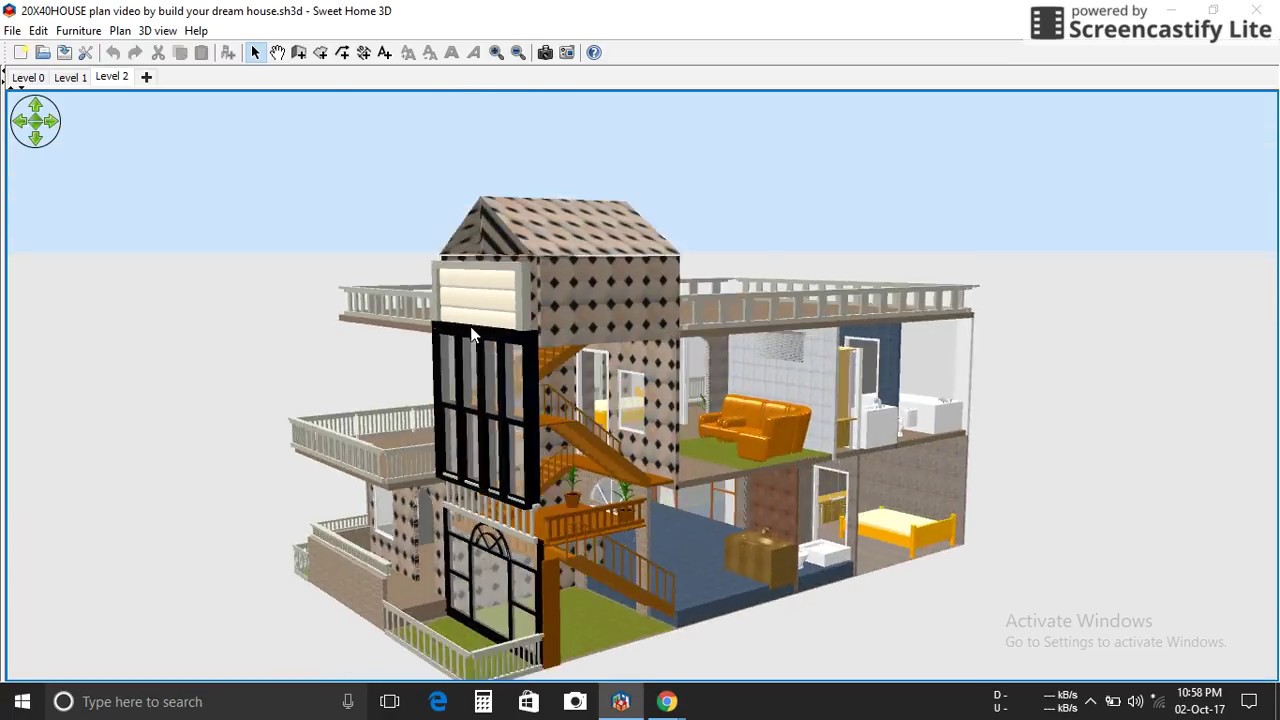This screenshot has width=1280, height=720.
Task: Click the Open home folder icon
Action: (43, 52)
